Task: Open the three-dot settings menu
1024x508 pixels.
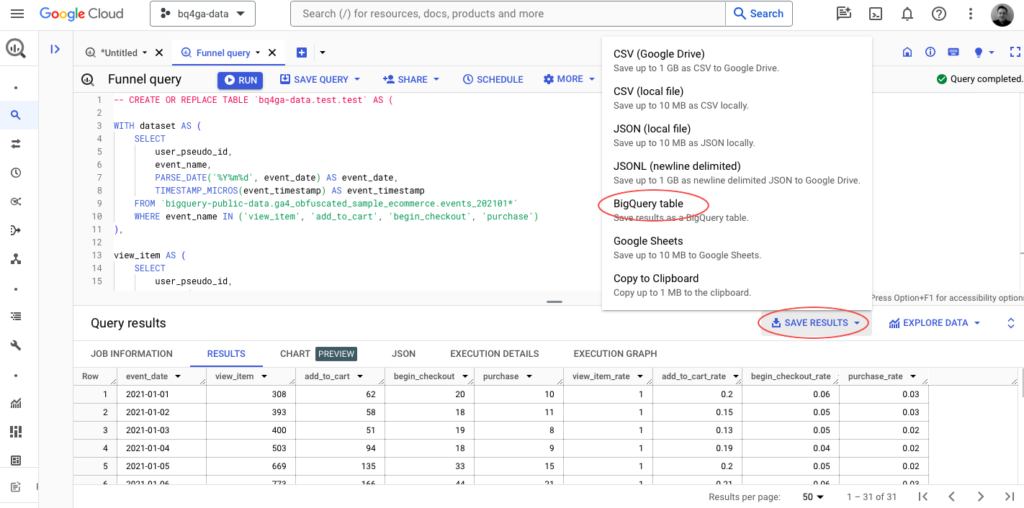Action: (970, 14)
